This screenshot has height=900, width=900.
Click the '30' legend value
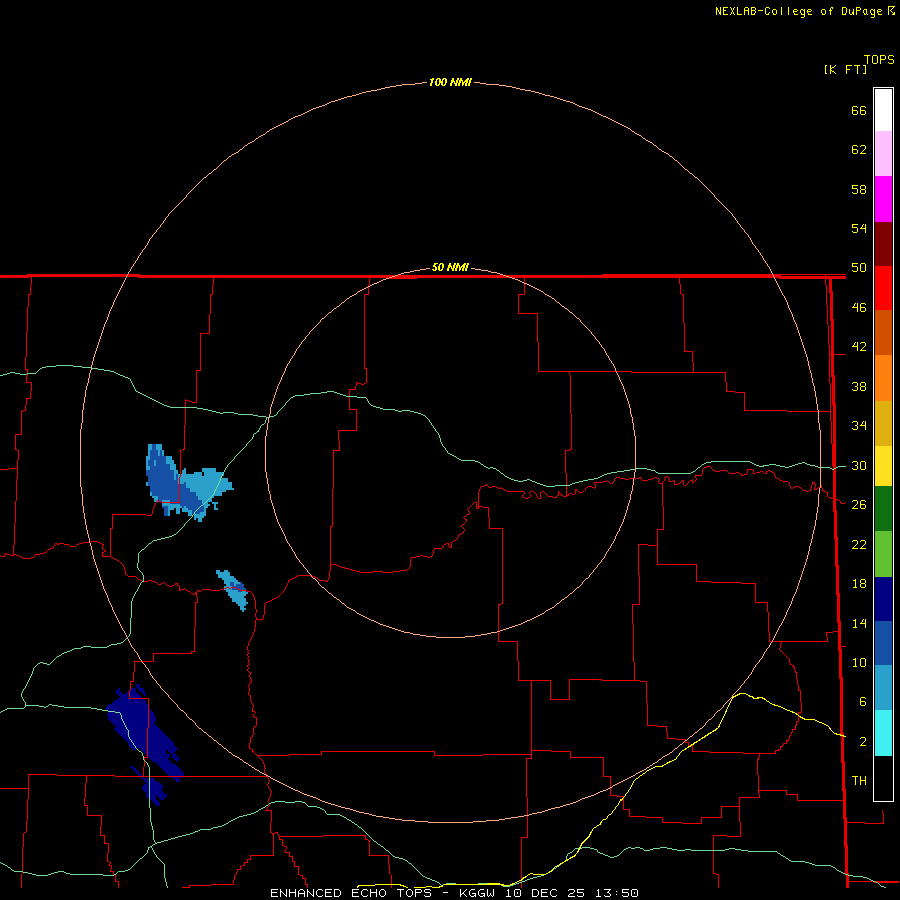point(859,465)
